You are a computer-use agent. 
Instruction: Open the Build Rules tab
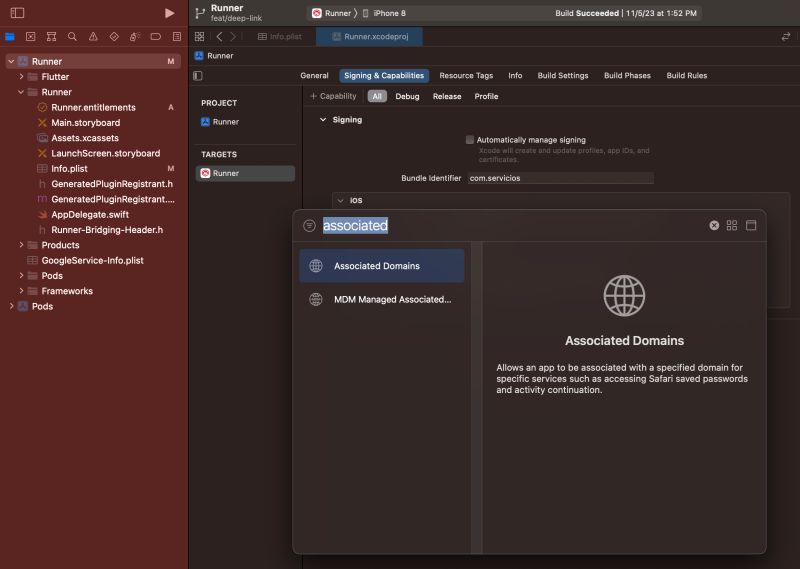[x=687, y=76]
